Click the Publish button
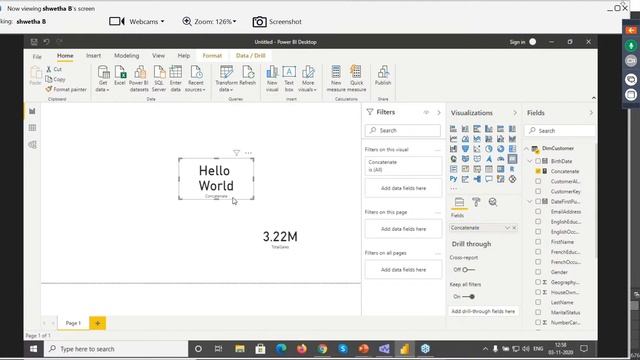The height and width of the screenshot is (360, 640). pos(383,76)
